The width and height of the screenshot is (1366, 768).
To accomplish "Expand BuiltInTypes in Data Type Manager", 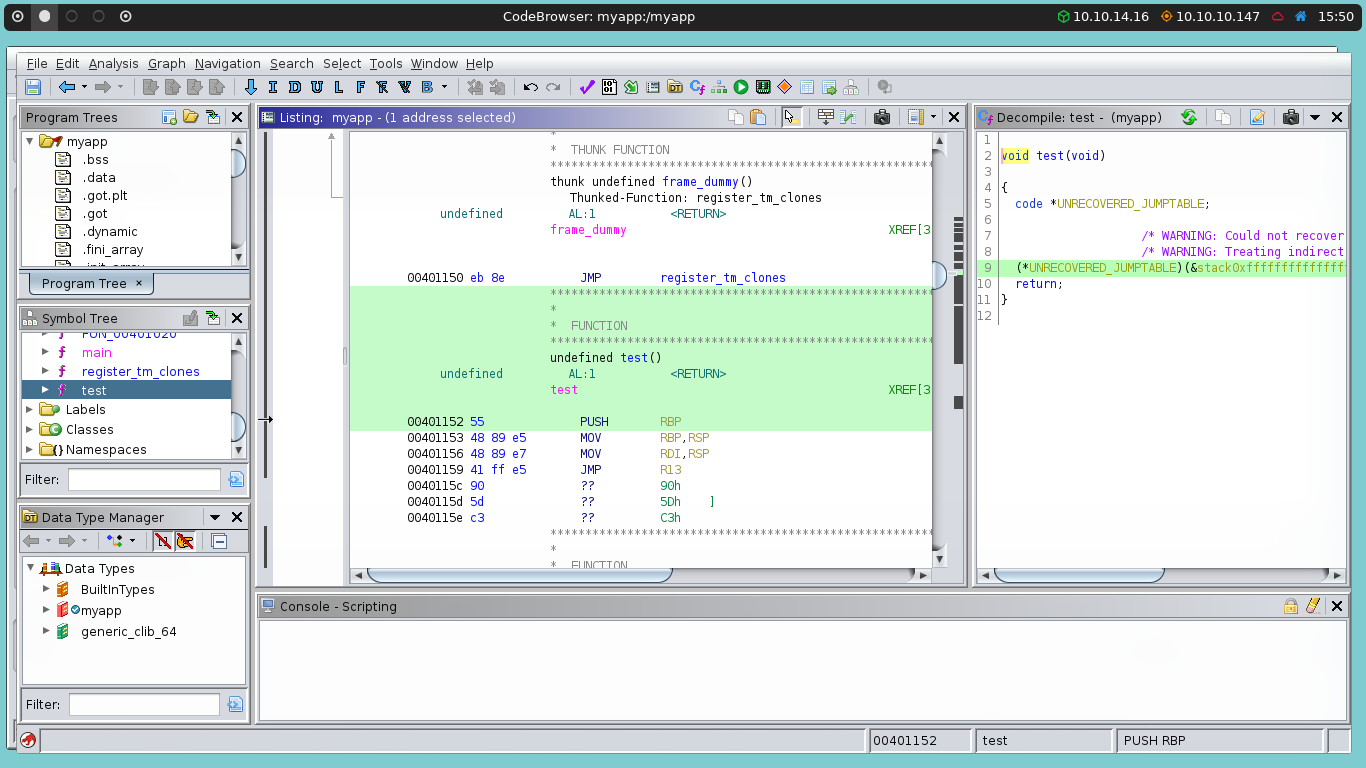I will (46, 589).
